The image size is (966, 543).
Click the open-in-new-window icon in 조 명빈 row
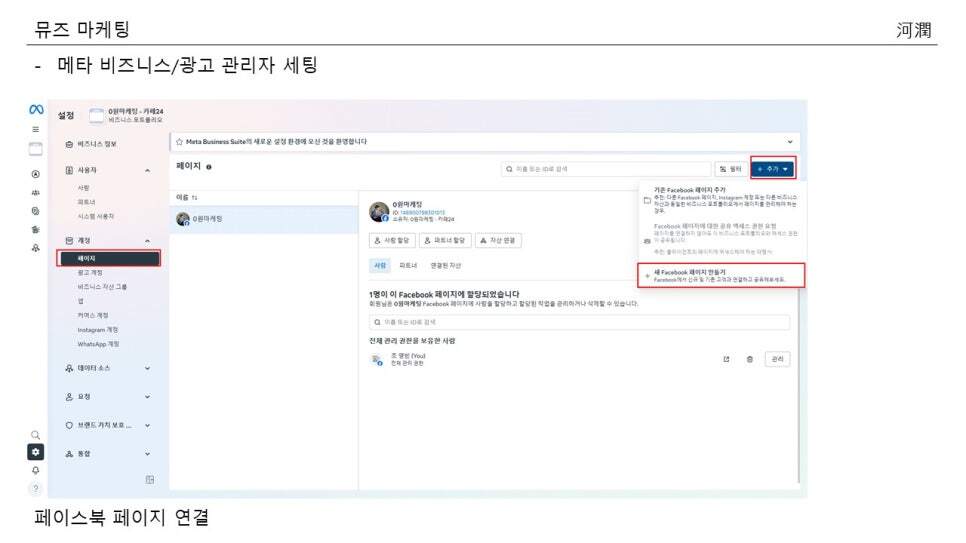pos(726,359)
